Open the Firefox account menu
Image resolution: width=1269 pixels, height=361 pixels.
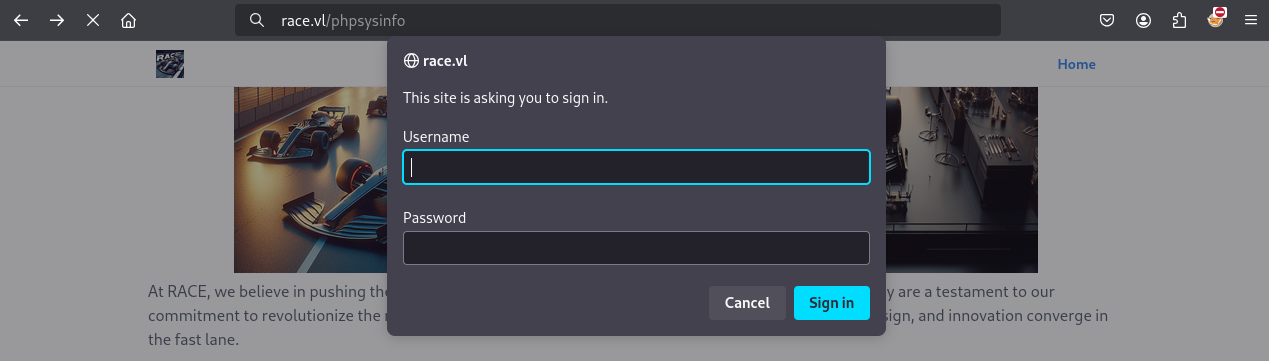coord(1144,20)
